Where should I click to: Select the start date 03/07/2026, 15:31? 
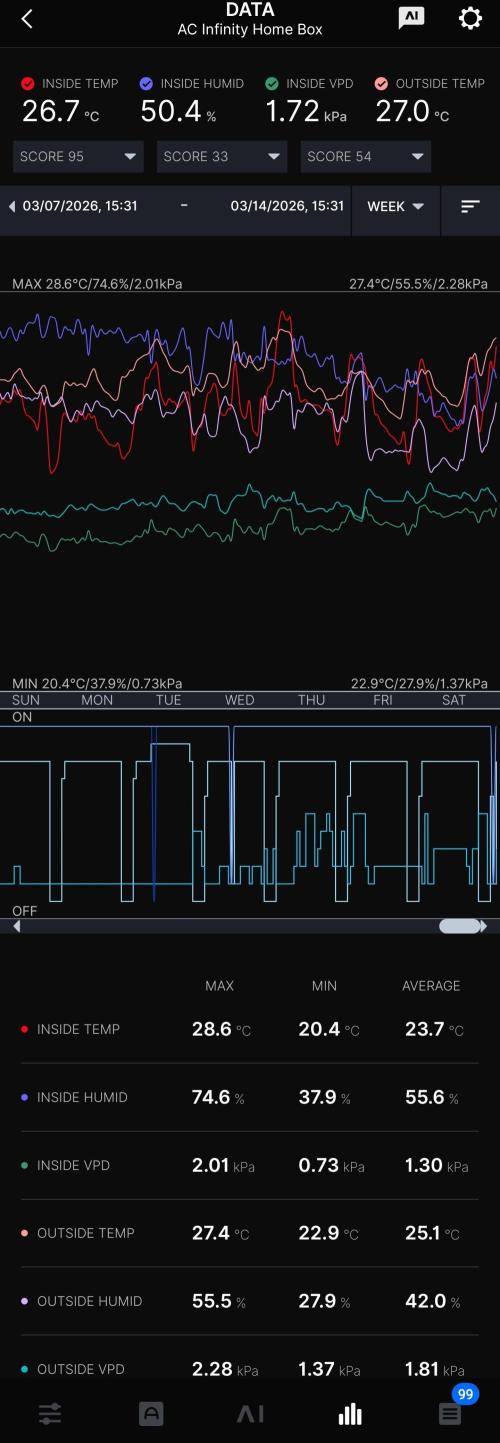click(x=80, y=206)
